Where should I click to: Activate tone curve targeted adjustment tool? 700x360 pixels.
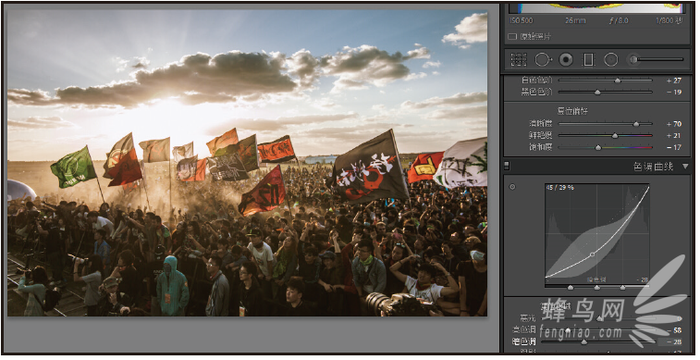(512, 187)
